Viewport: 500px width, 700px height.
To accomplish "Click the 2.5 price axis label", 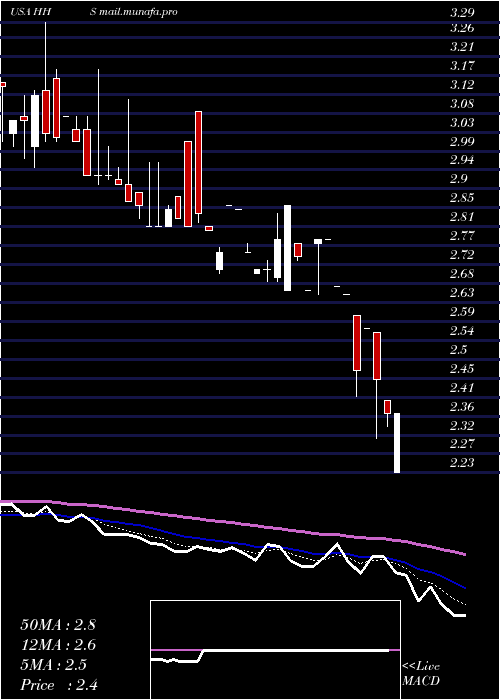I will point(458,350).
